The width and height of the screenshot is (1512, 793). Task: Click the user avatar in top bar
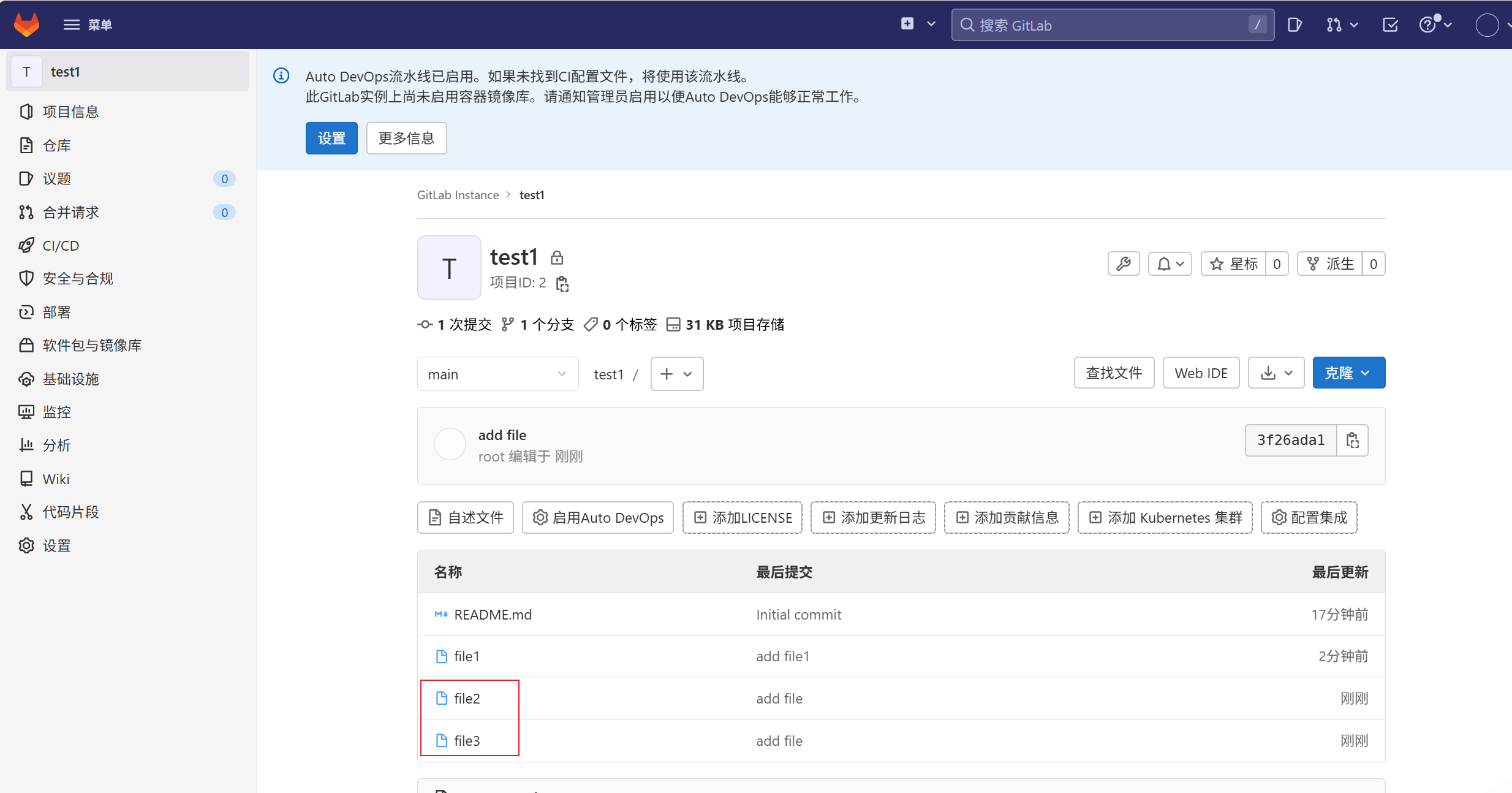pos(1487,25)
